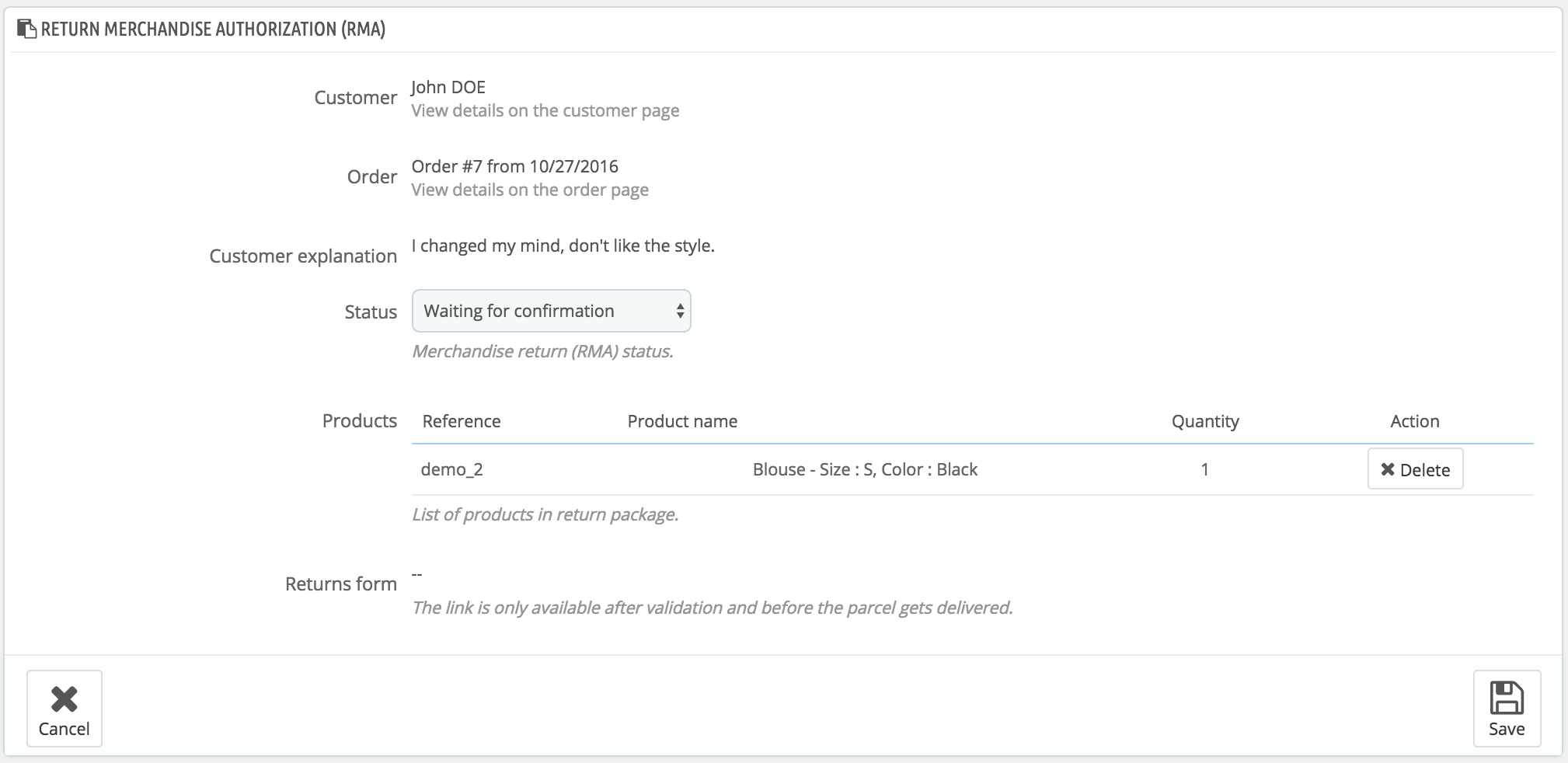This screenshot has width=1568, height=763.
Task: Click the customer name John DOE
Action: (x=448, y=87)
